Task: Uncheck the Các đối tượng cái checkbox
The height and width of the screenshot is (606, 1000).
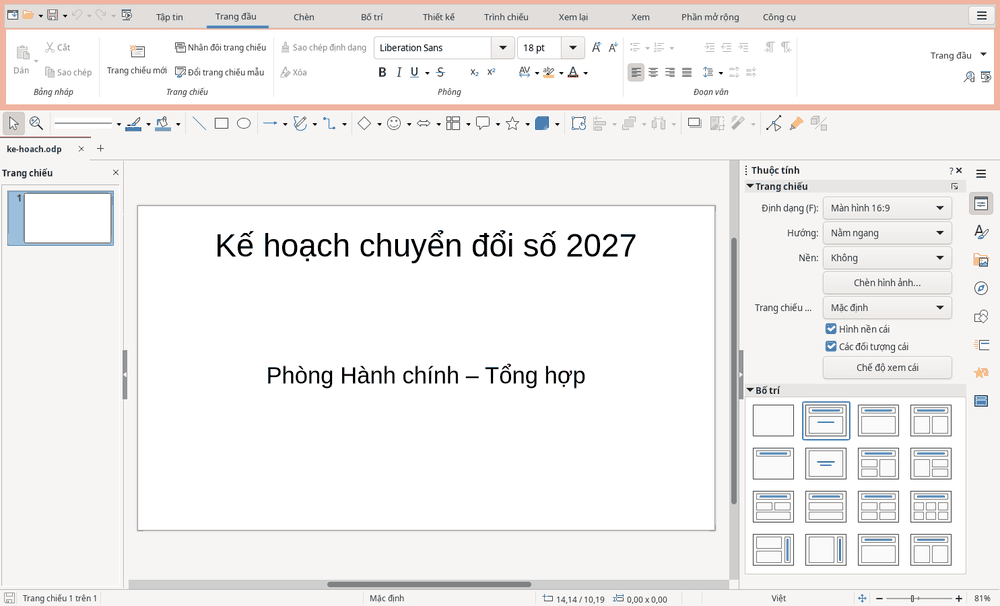Action: pyautogui.click(x=830, y=346)
